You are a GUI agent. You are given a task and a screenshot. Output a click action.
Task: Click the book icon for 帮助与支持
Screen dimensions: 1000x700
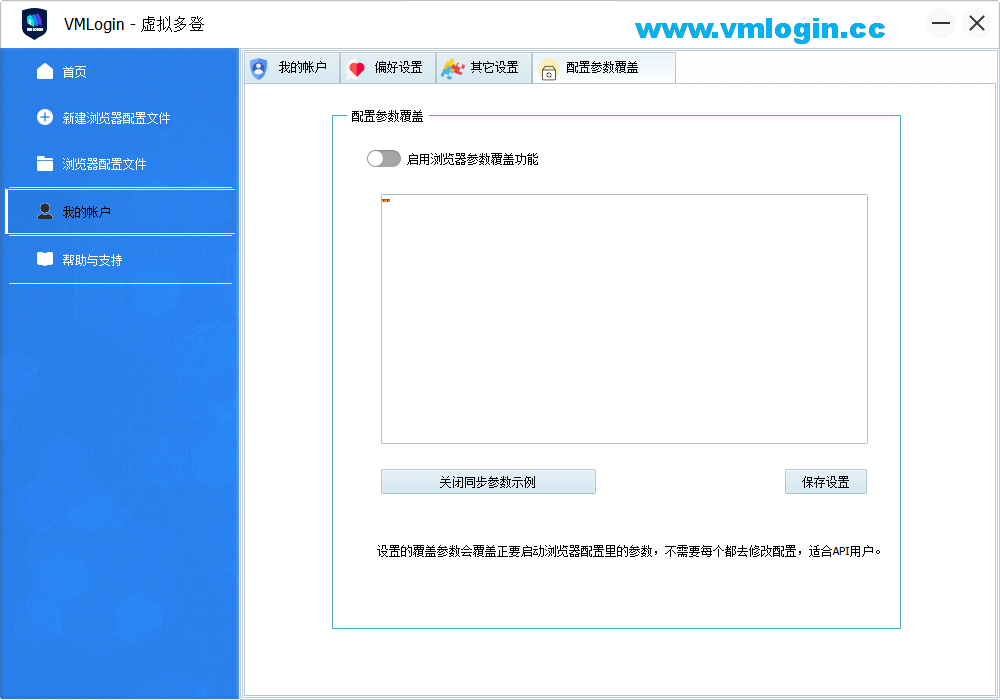click(x=45, y=259)
